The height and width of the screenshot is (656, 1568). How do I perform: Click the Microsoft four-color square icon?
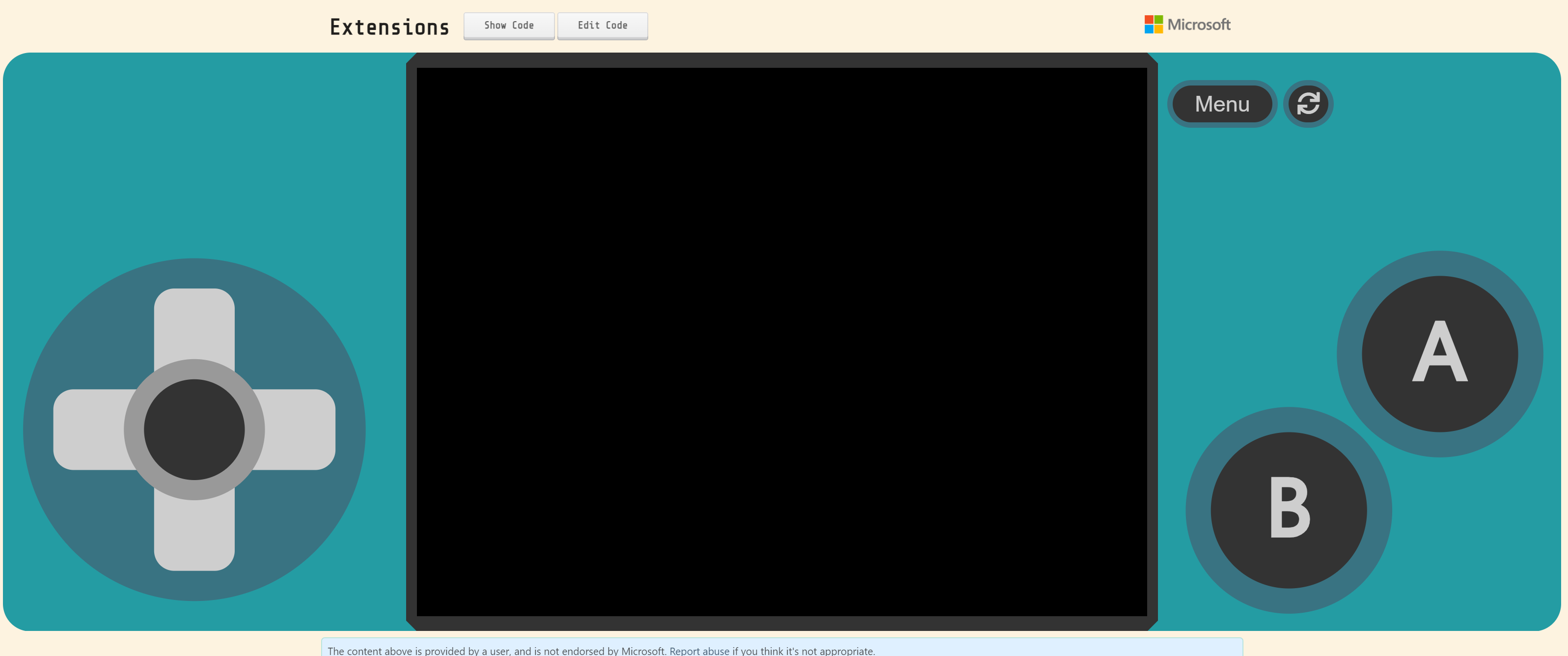[1153, 25]
